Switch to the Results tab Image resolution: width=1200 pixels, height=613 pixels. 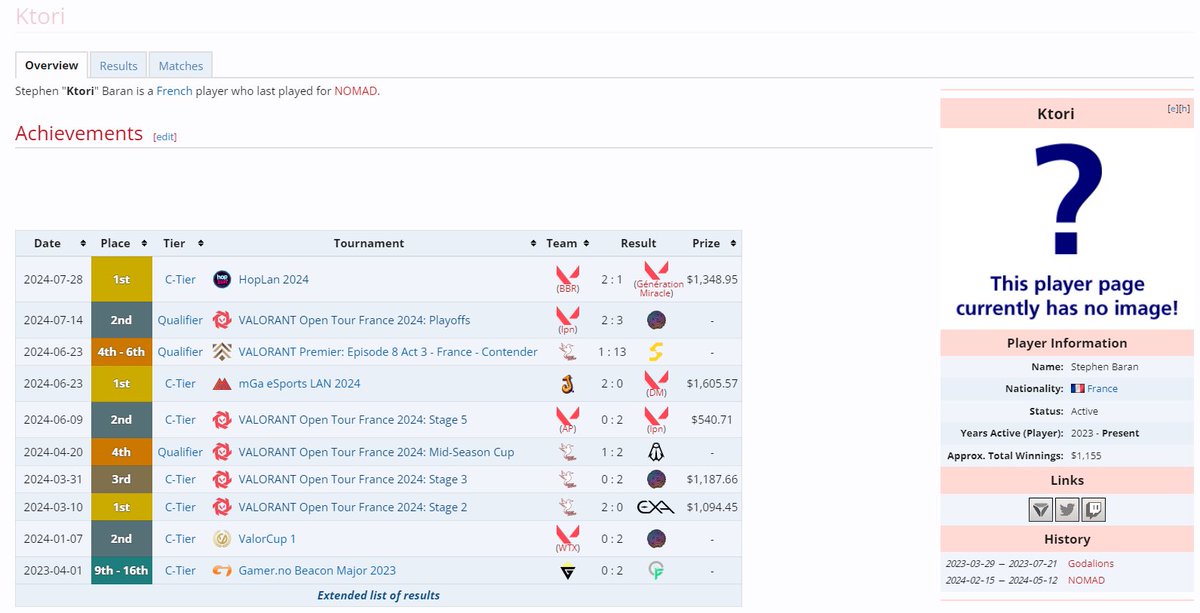pos(118,66)
